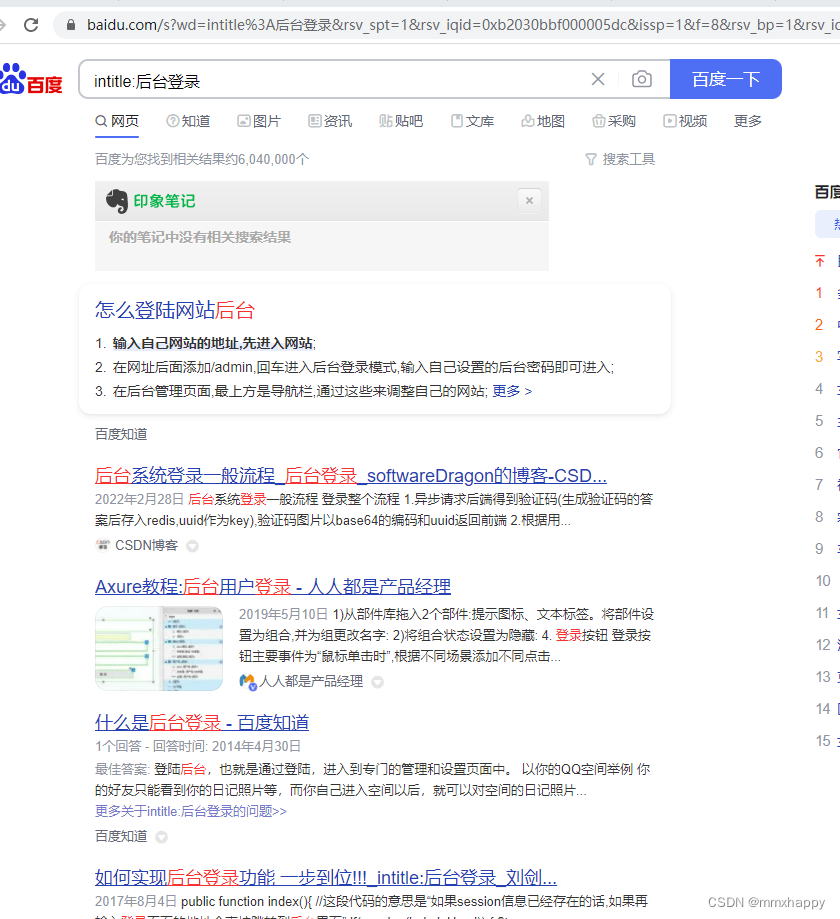Switch to the 视频 tab
Viewport: 840px width, 919px height.
685,121
